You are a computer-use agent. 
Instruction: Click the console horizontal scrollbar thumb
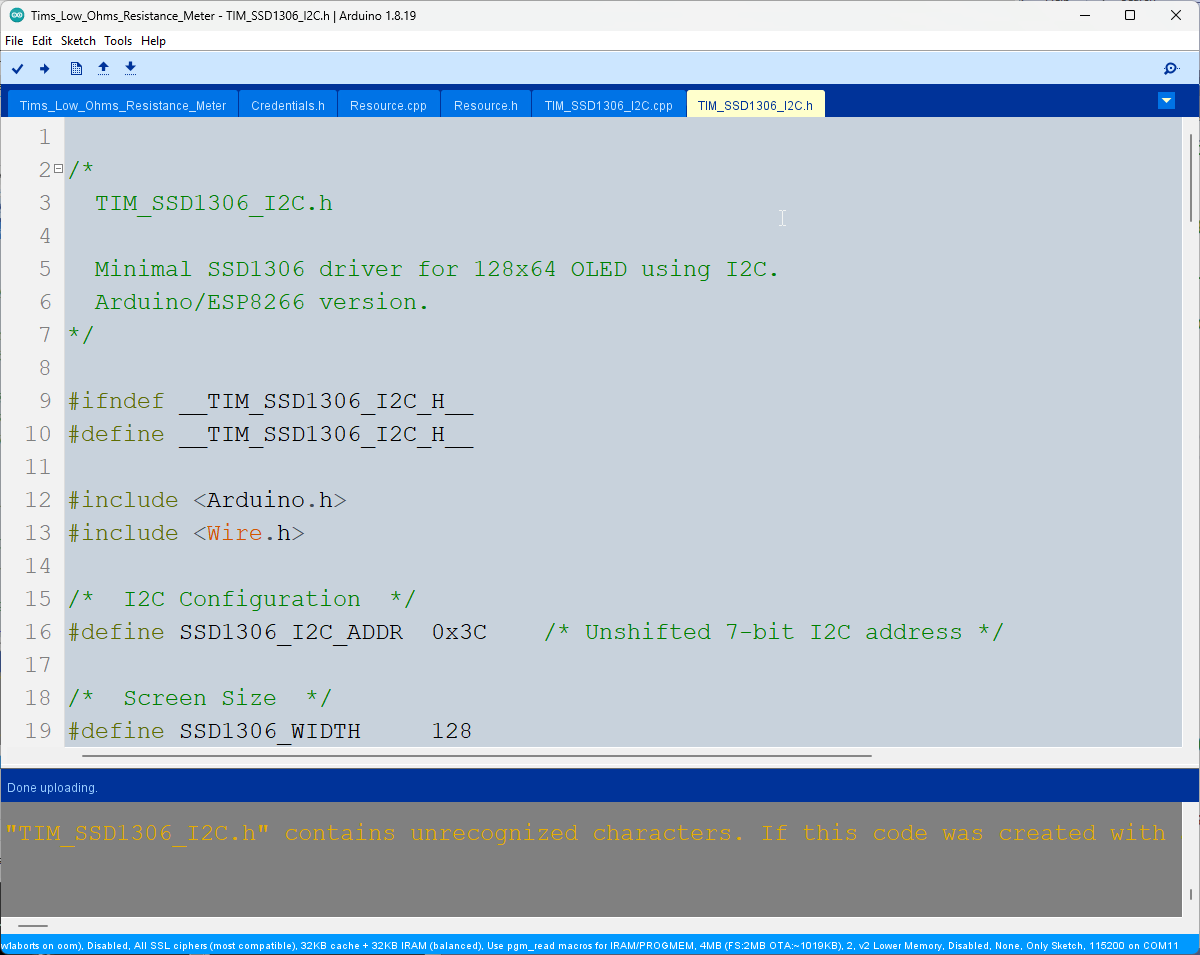[33, 926]
